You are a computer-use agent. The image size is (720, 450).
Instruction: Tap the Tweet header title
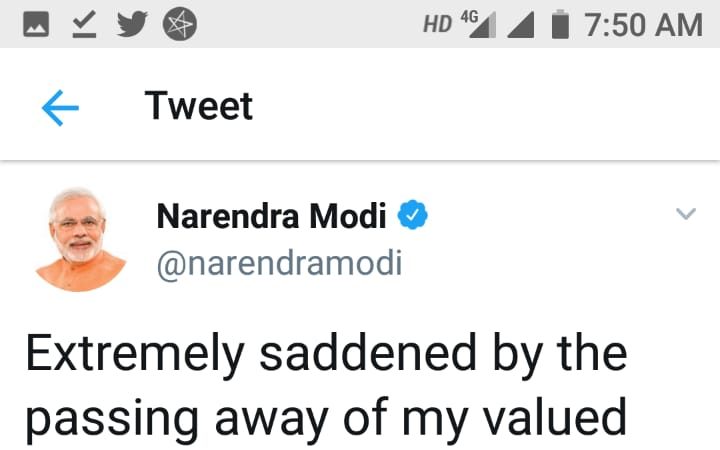(199, 106)
